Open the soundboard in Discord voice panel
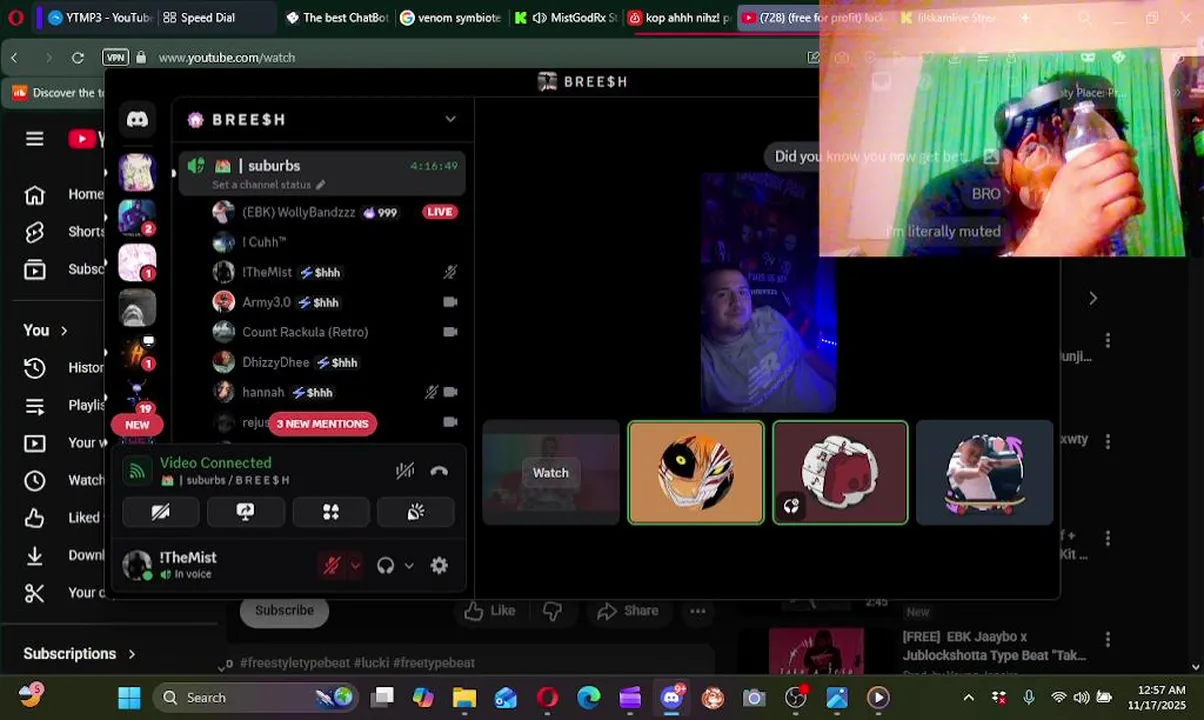Screen dimensions: 1204x720 [416, 512]
